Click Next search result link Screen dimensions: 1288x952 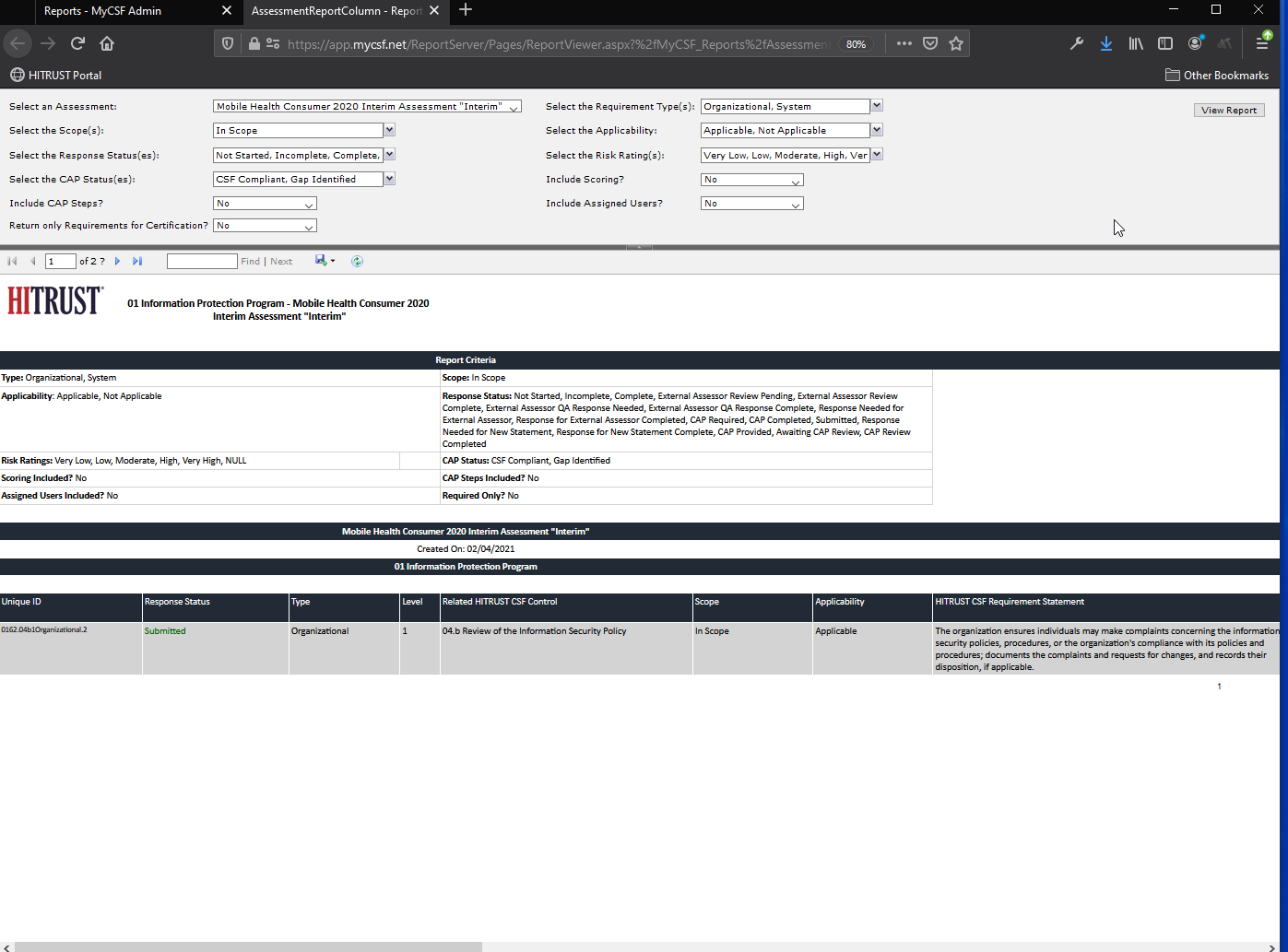coord(281,262)
